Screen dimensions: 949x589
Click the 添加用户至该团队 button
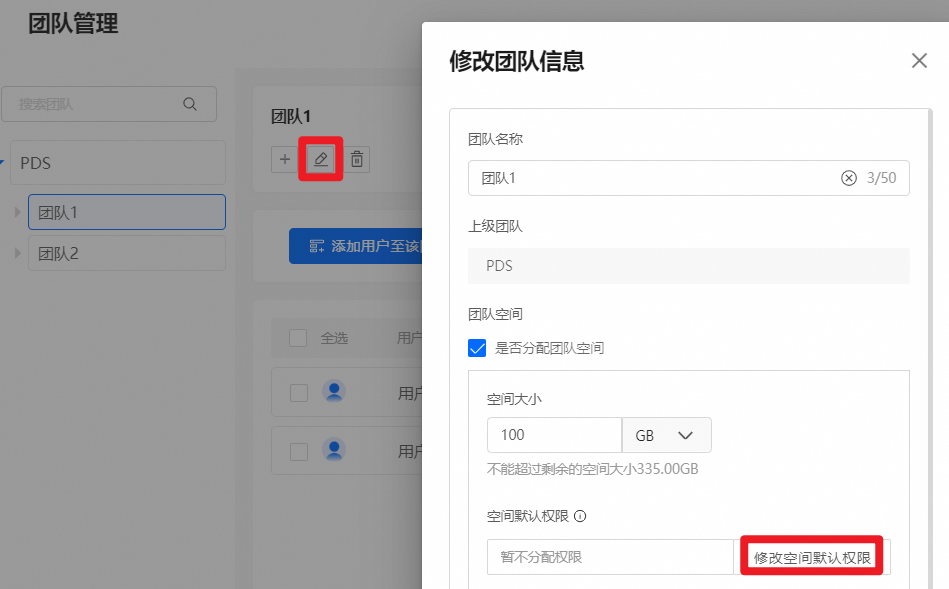click(356, 246)
